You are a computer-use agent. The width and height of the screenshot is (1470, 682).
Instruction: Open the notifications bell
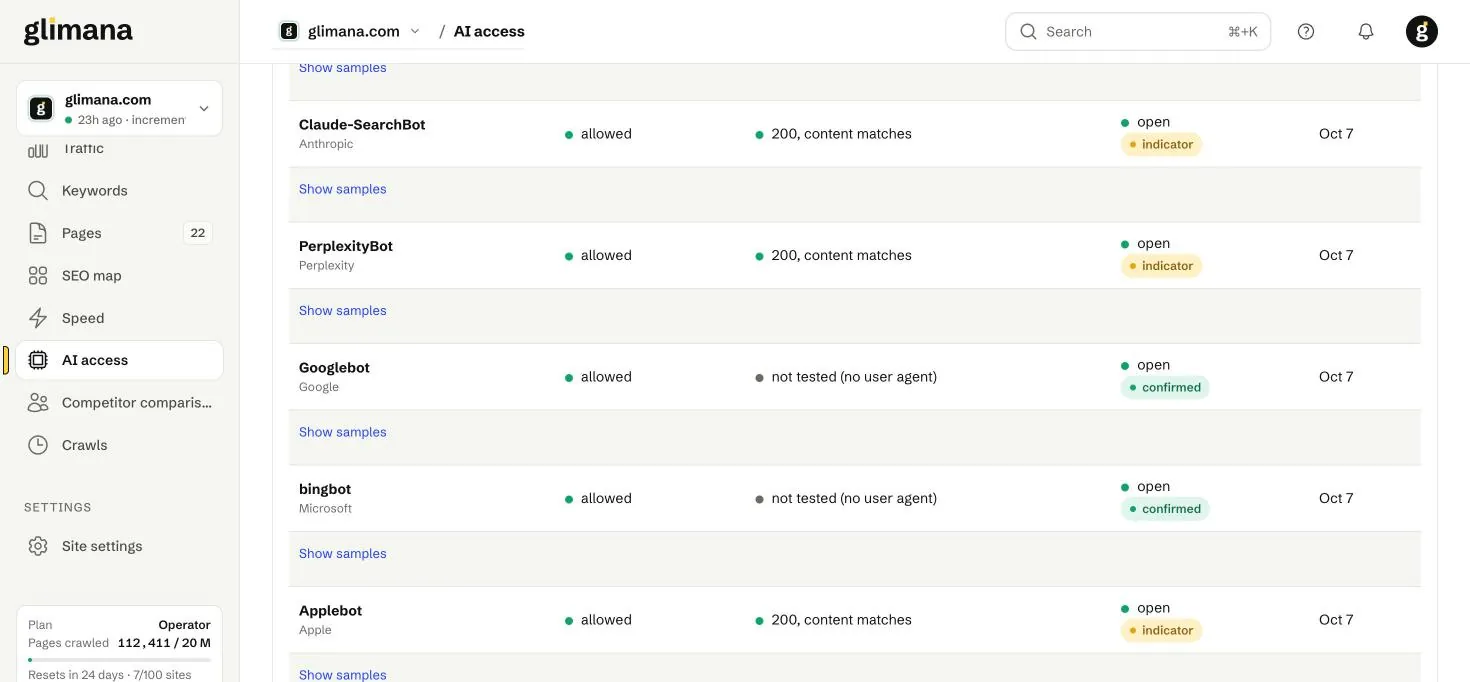(x=1366, y=32)
